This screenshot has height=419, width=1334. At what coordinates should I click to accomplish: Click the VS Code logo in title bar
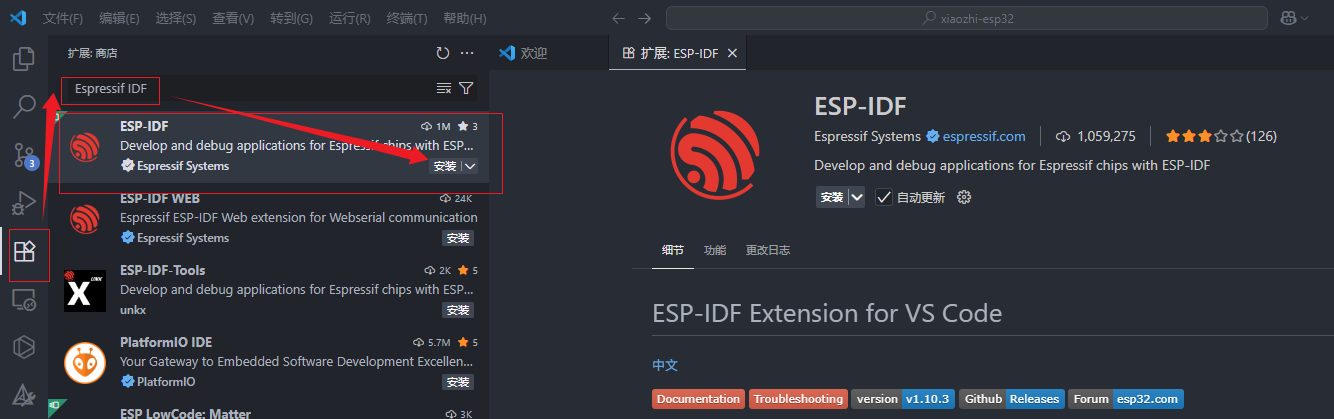(18, 18)
